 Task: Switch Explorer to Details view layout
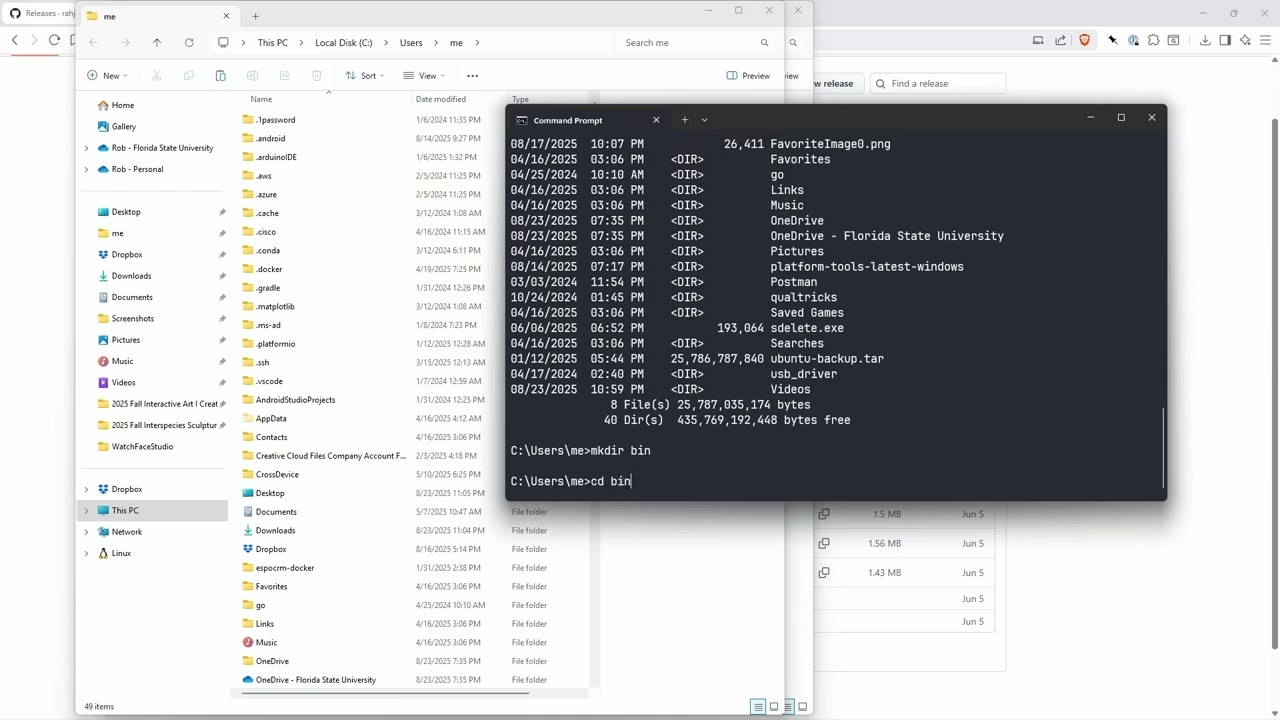[758, 707]
